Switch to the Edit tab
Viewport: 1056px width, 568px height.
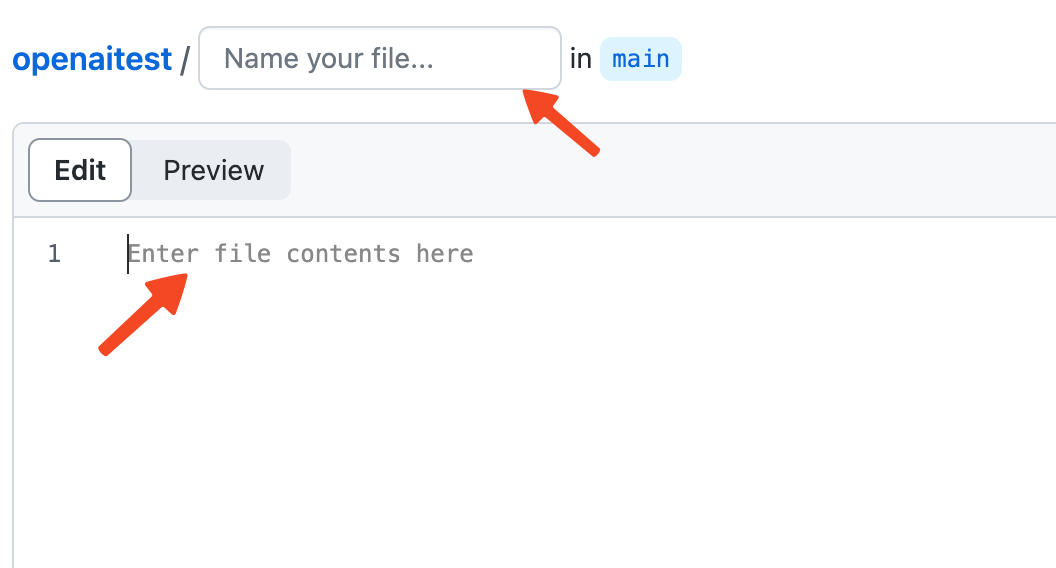[80, 170]
